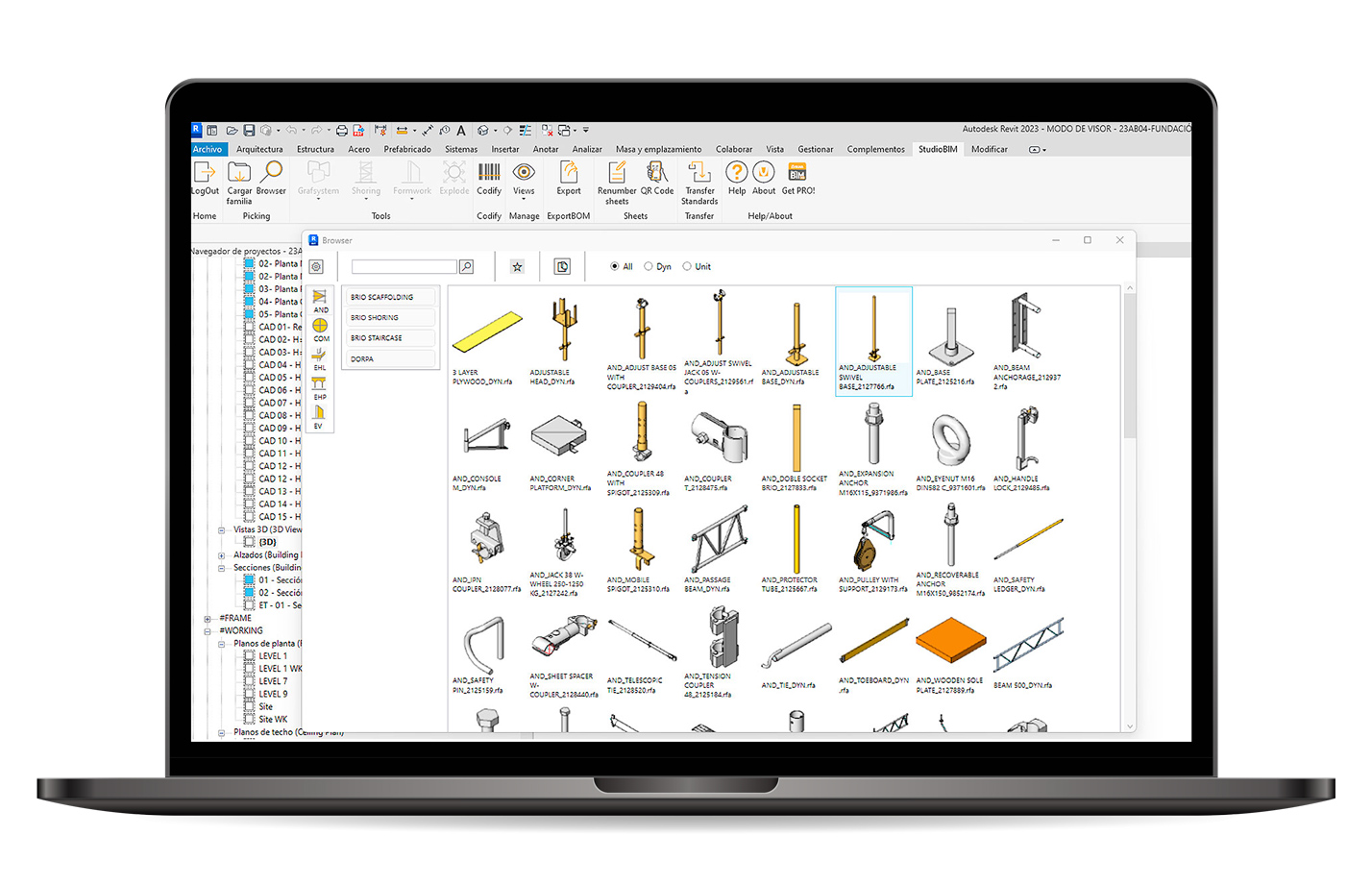The image size is (1372, 885).
Task: Open the QR Code tool
Action: coord(657,173)
